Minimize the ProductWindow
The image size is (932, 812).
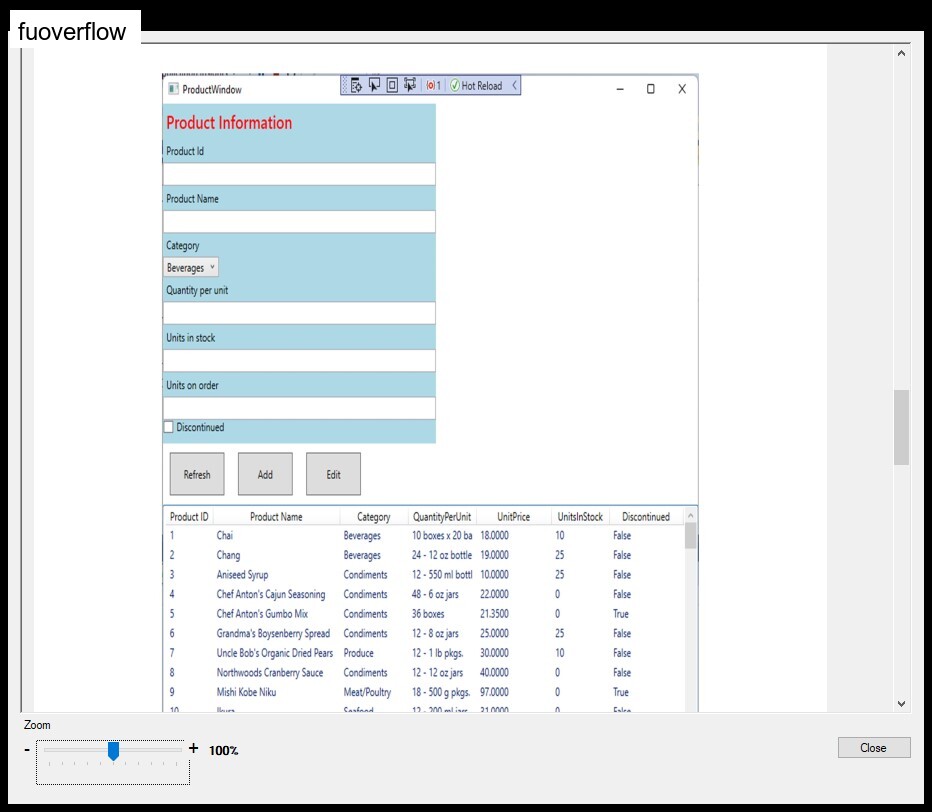pos(620,89)
